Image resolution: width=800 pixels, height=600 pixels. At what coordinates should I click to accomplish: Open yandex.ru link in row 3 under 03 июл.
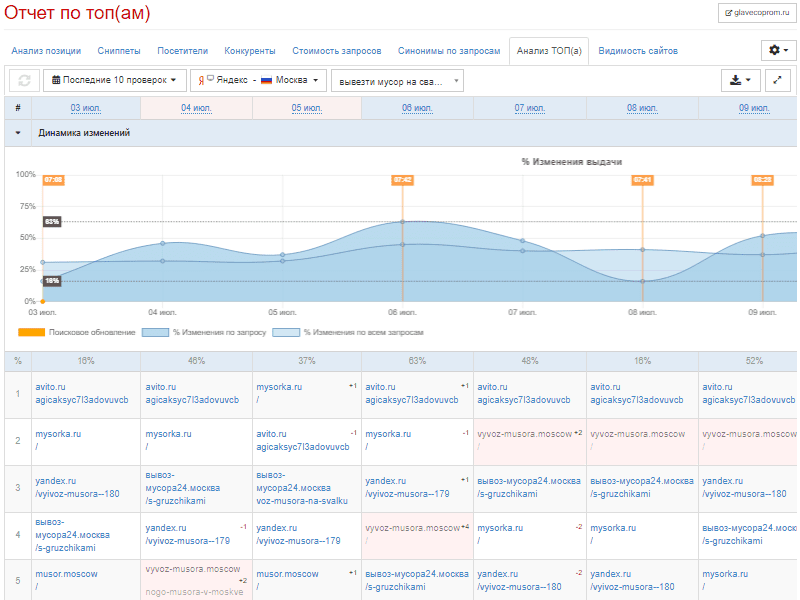56,481
